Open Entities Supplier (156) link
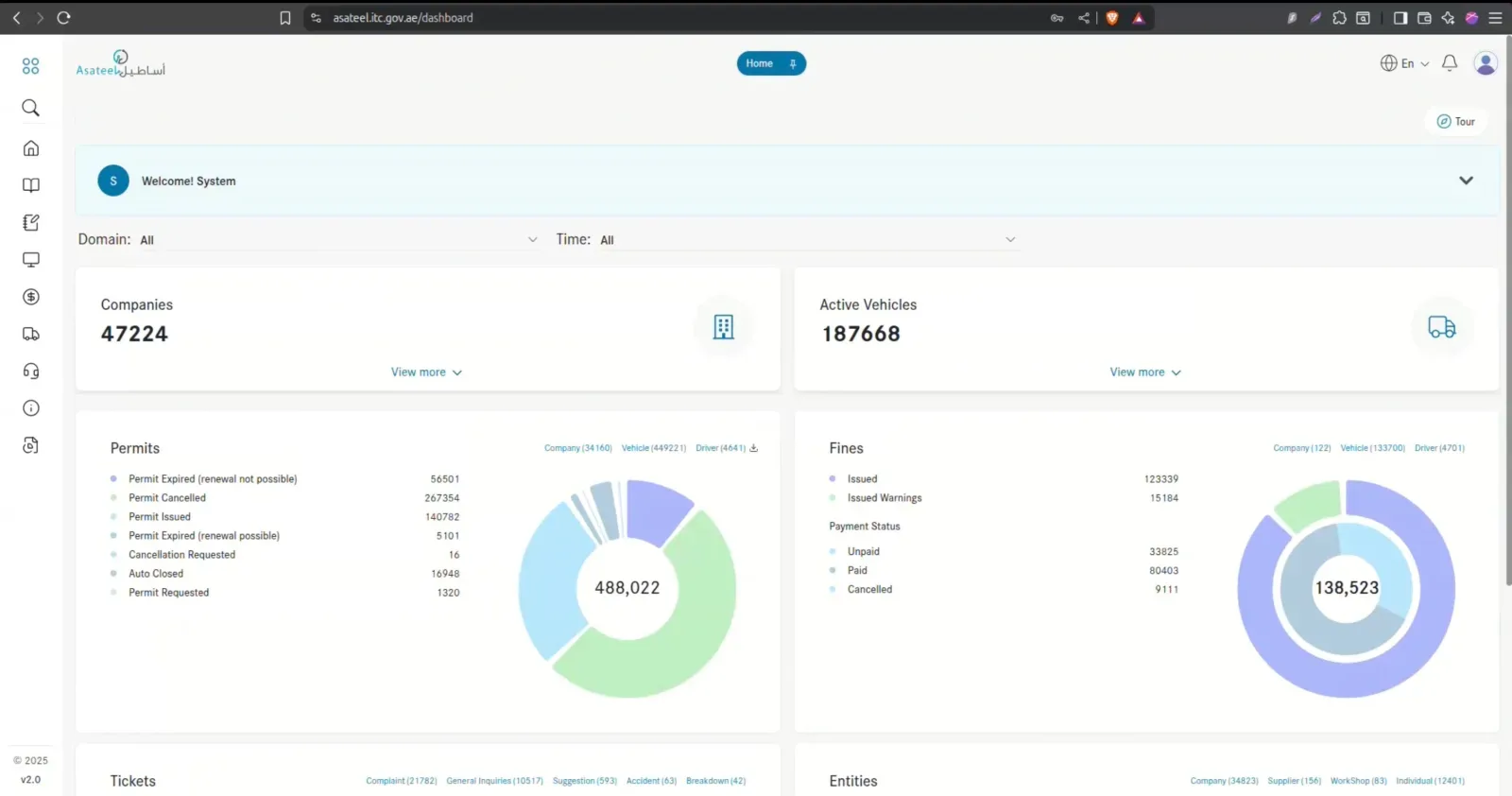This screenshot has height=796, width=1512. 1295,781
